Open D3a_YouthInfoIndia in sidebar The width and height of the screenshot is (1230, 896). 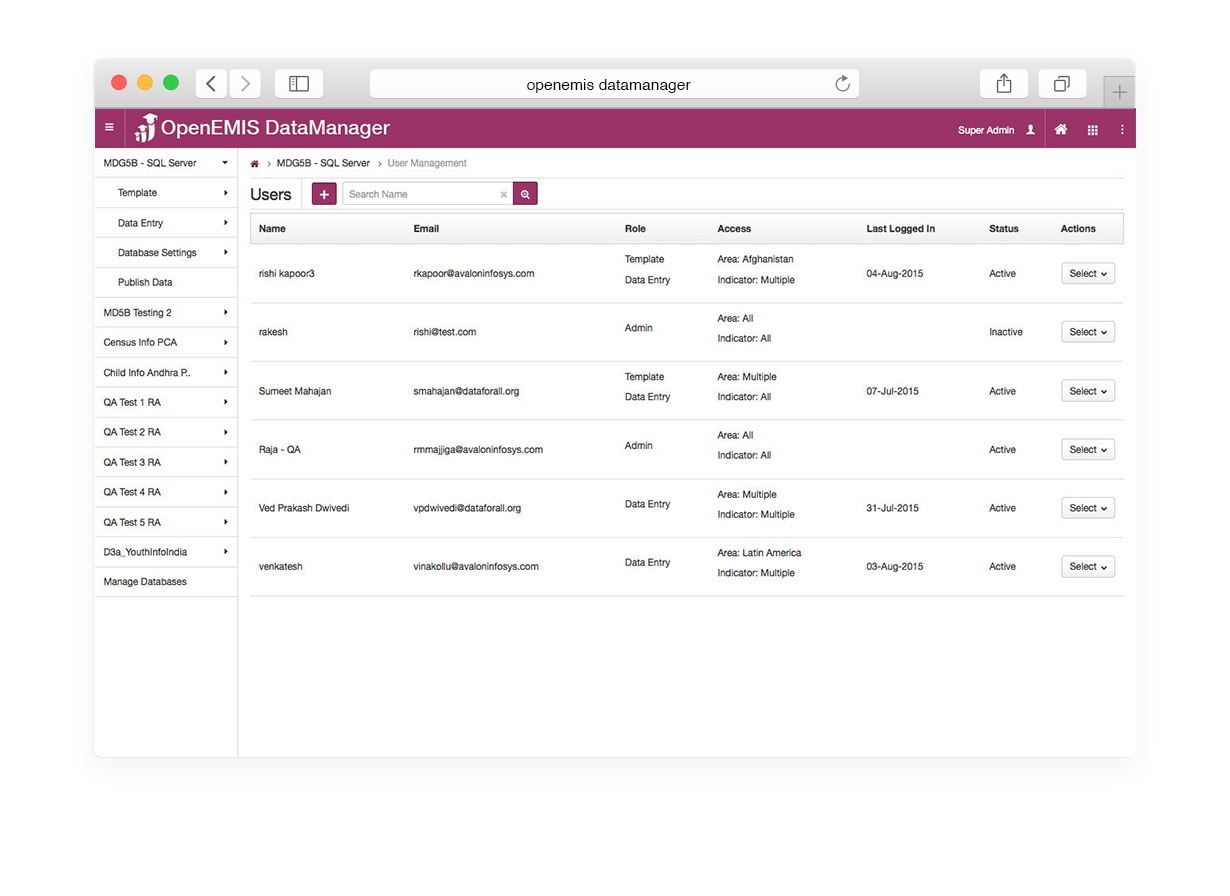[166, 552]
